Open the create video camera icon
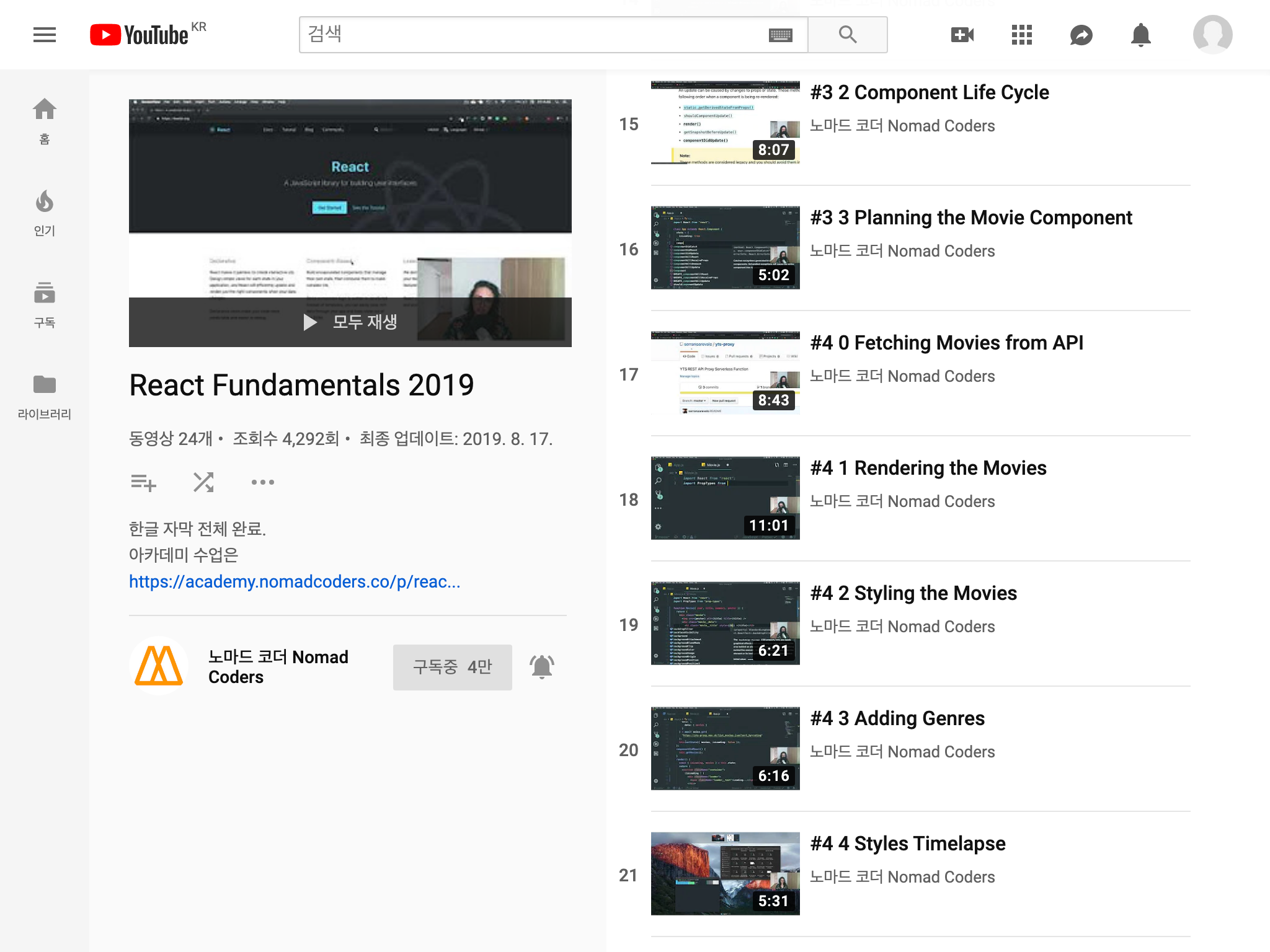This screenshot has width=1270, height=952. click(x=962, y=35)
